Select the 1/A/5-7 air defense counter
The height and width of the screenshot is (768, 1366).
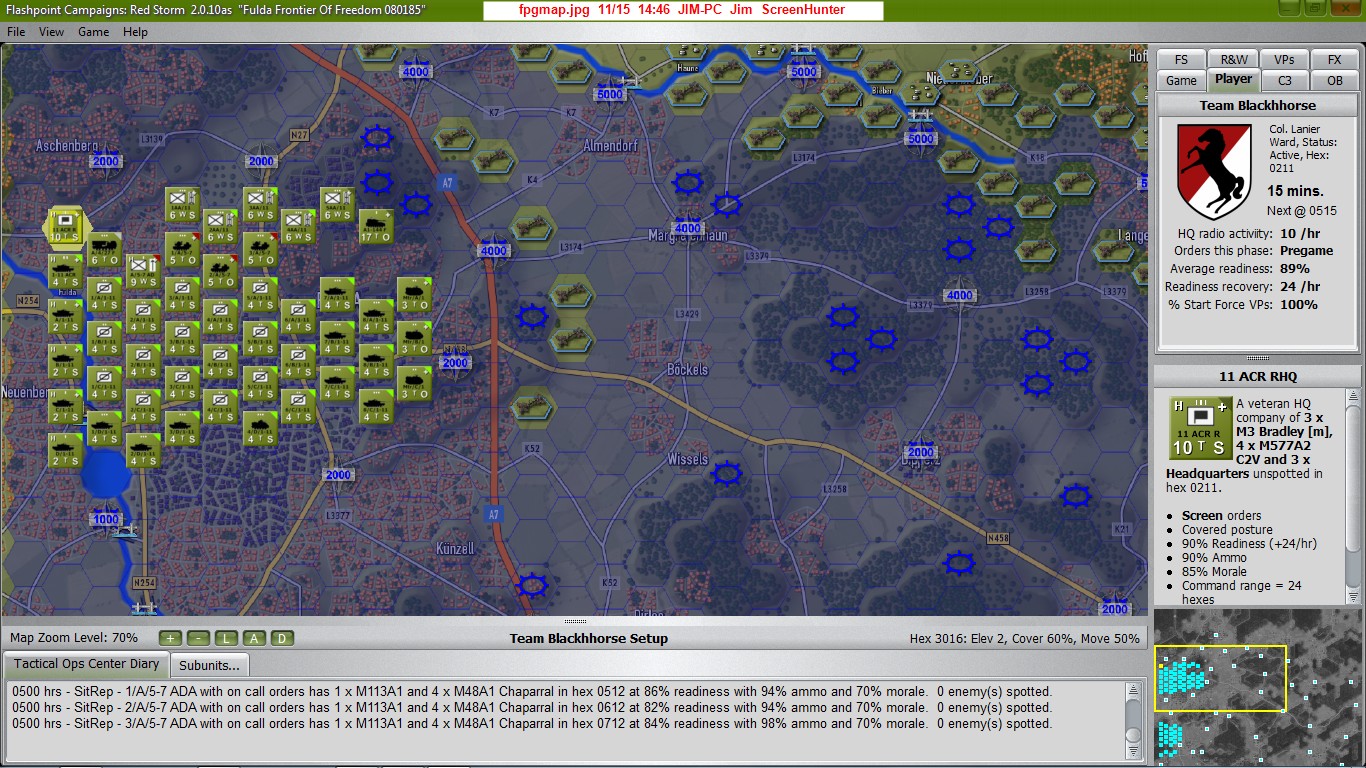tap(182, 249)
